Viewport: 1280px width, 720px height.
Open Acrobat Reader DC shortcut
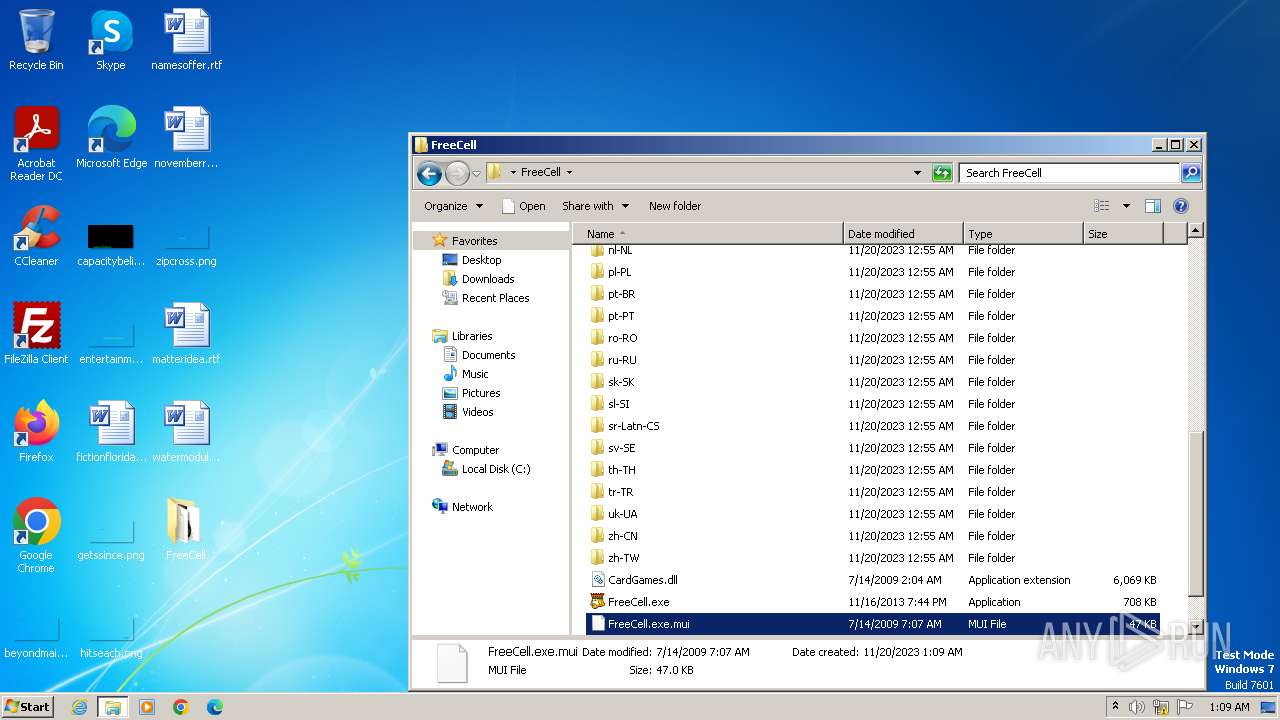36,144
